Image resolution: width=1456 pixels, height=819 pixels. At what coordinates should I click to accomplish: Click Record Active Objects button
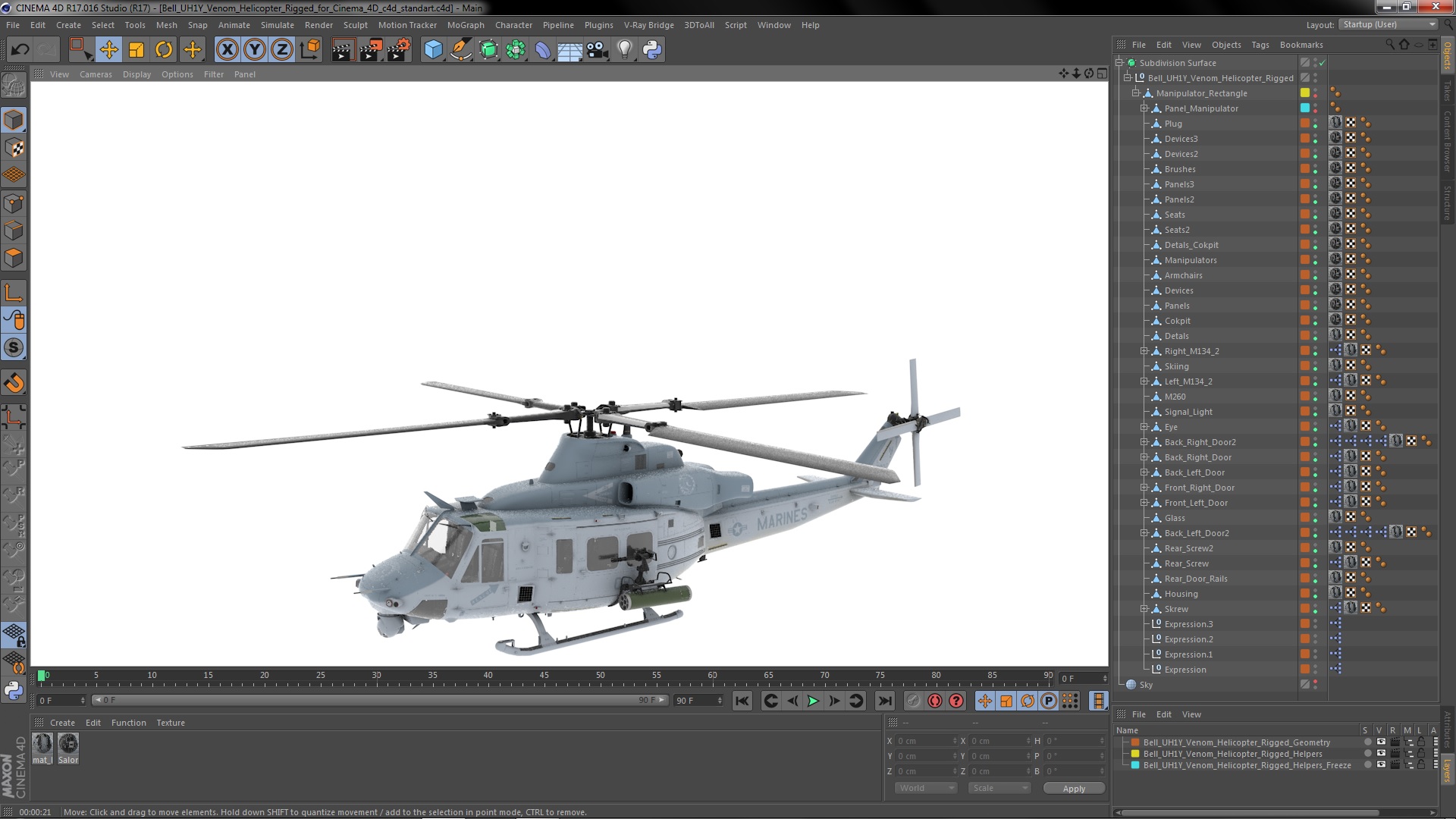(913, 701)
